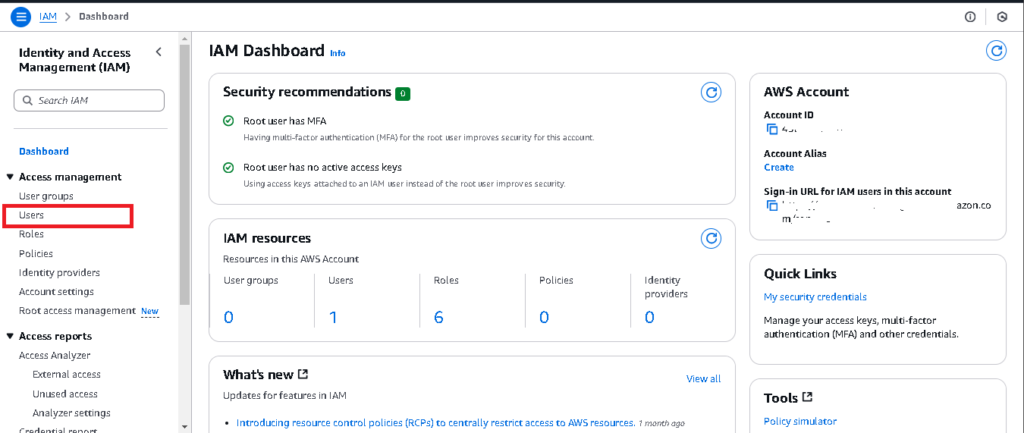
Task: Click the green check beside Root user has MFA
Action: coord(228,121)
